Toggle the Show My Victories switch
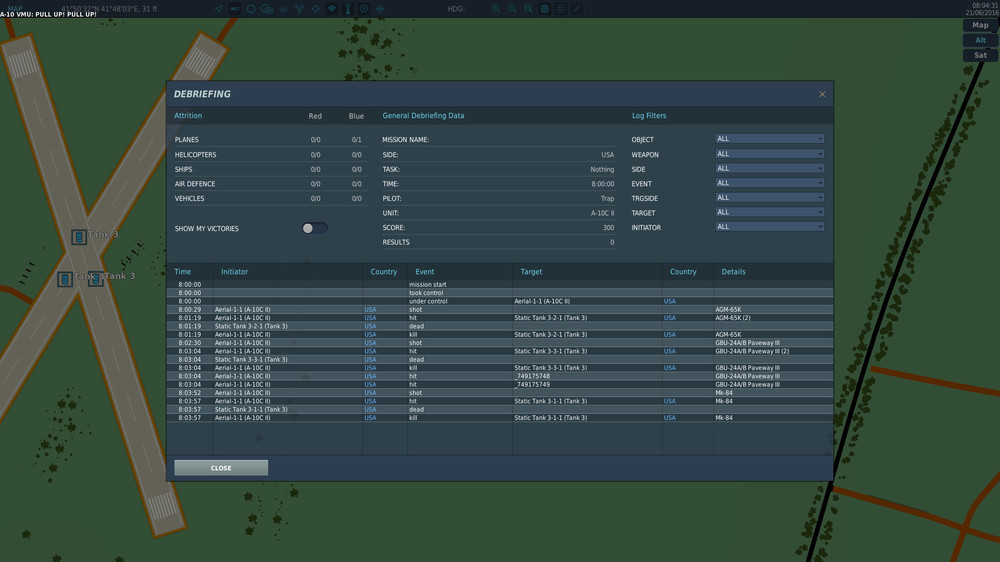Image resolution: width=1000 pixels, height=562 pixels. click(x=314, y=228)
